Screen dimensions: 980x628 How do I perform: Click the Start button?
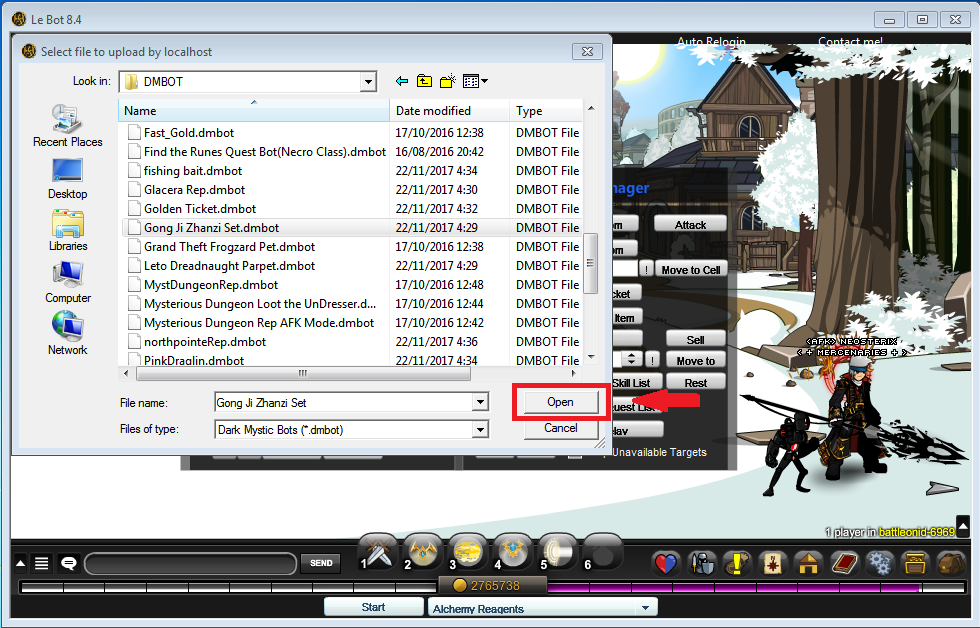coord(374,607)
